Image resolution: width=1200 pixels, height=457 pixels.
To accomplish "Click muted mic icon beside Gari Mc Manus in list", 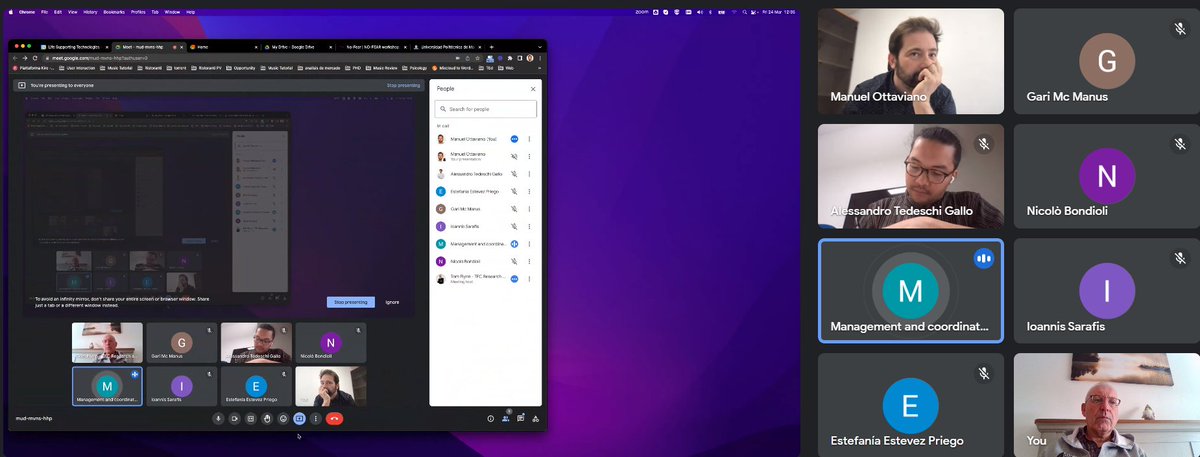I will pos(514,209).
